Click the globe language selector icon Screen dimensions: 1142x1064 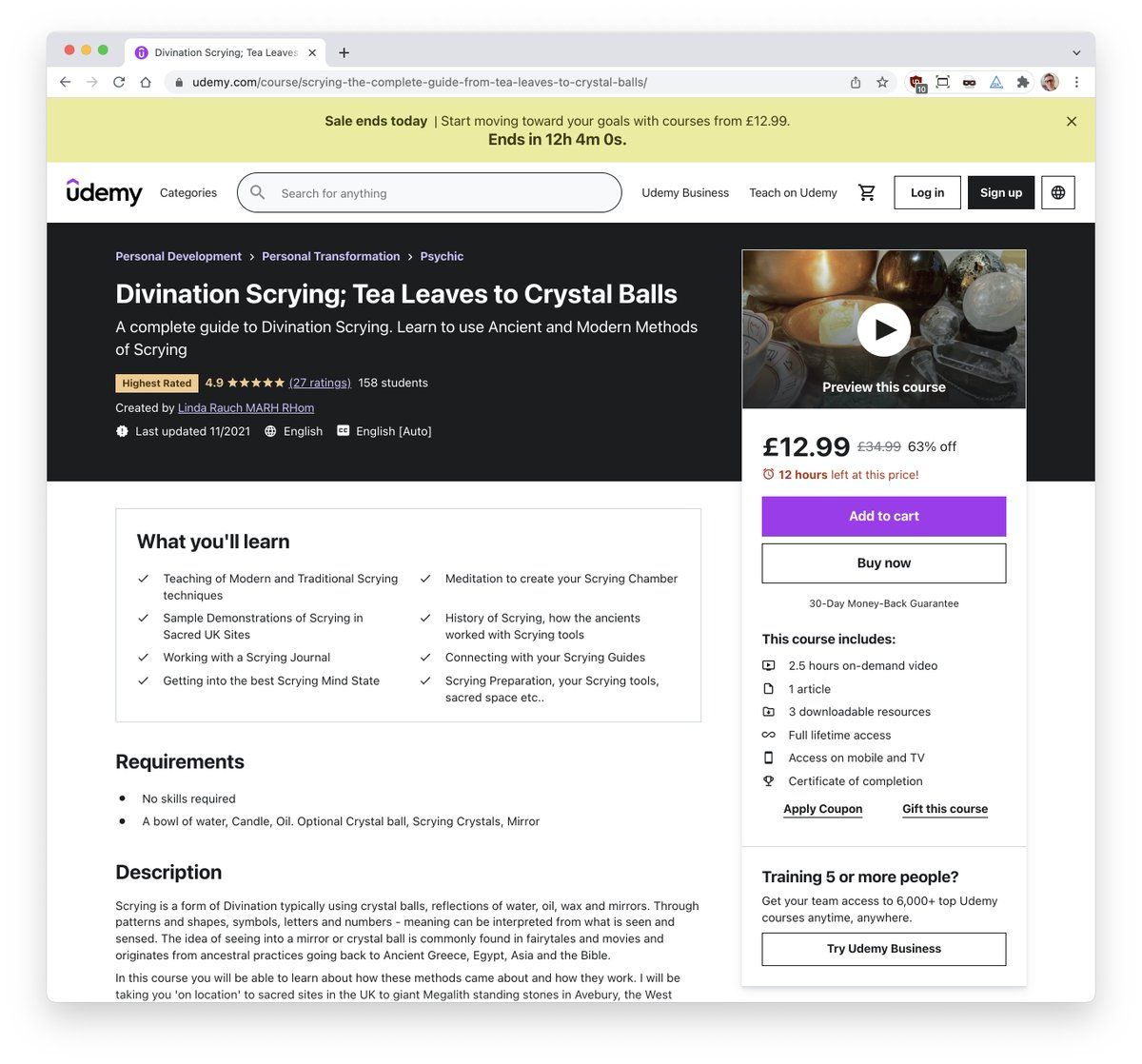pos(1058,192)
